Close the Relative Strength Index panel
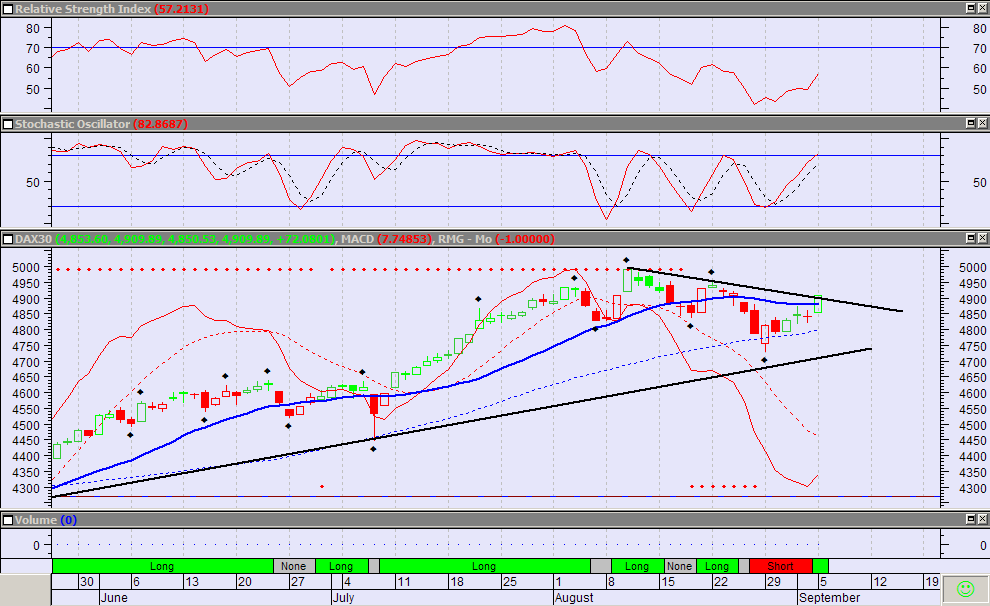This screenshot has width=990, height=606. [982, 8]
